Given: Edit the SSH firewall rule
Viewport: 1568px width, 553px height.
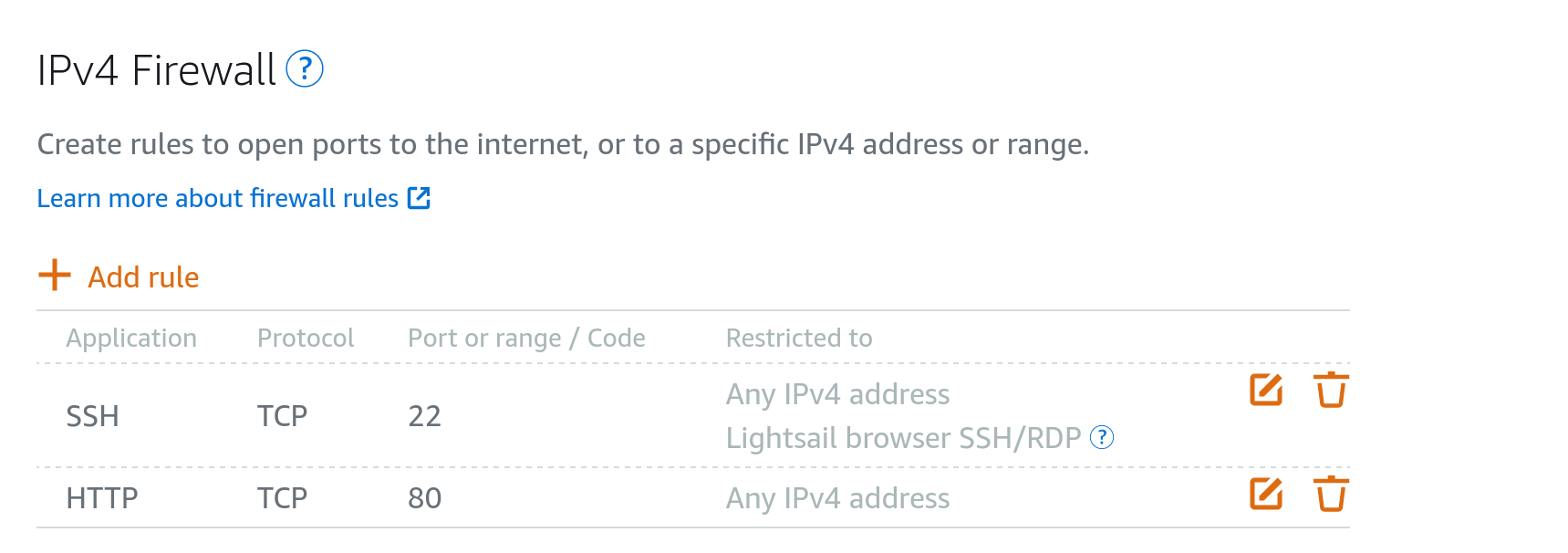Looking at the screenshot, I should coord(1265,391).
